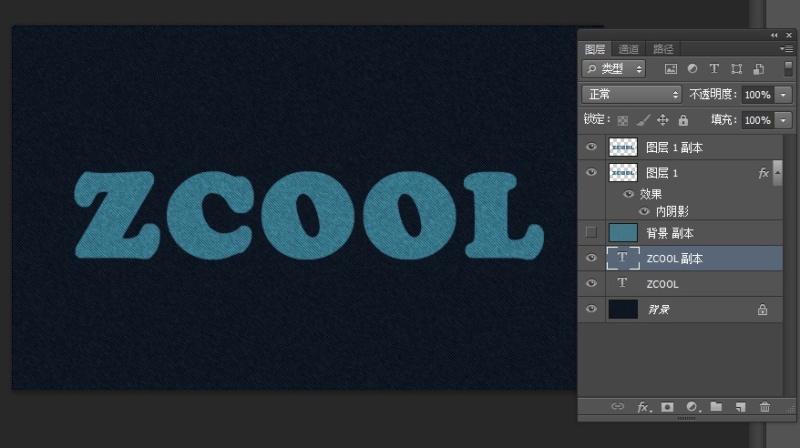Filter layers by pixel image icon
Viewport: 800px width, 448px height.
click(x=670, y=69)
